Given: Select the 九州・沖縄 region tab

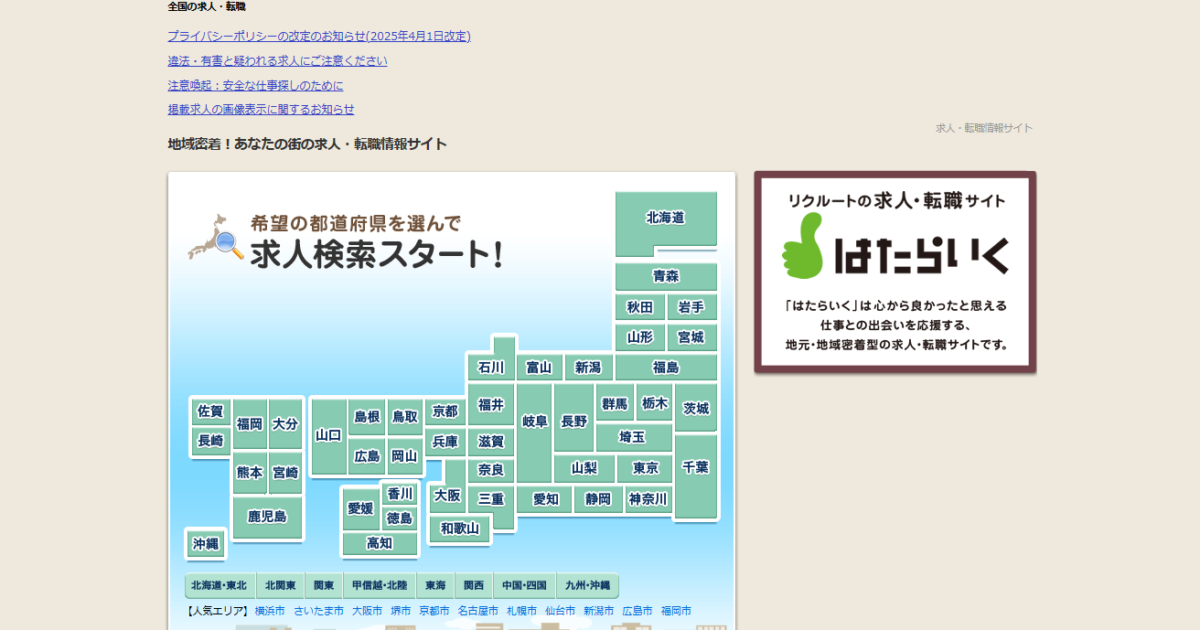Looking at the screenshot, I should 587,585.
